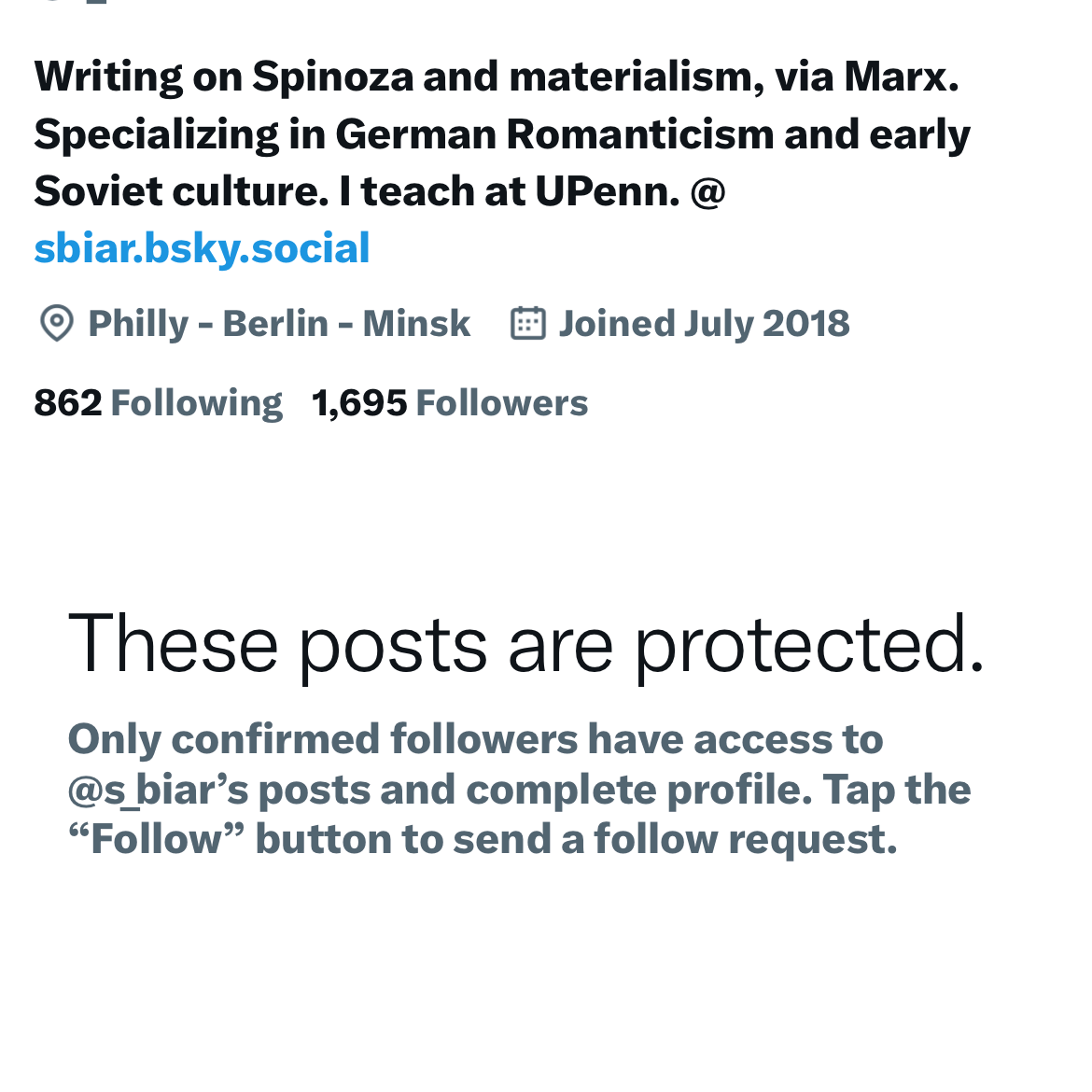Screen dimensions: 1092x1092
Task: Tap the word "Following" label
Action: (x=196, y=403)
